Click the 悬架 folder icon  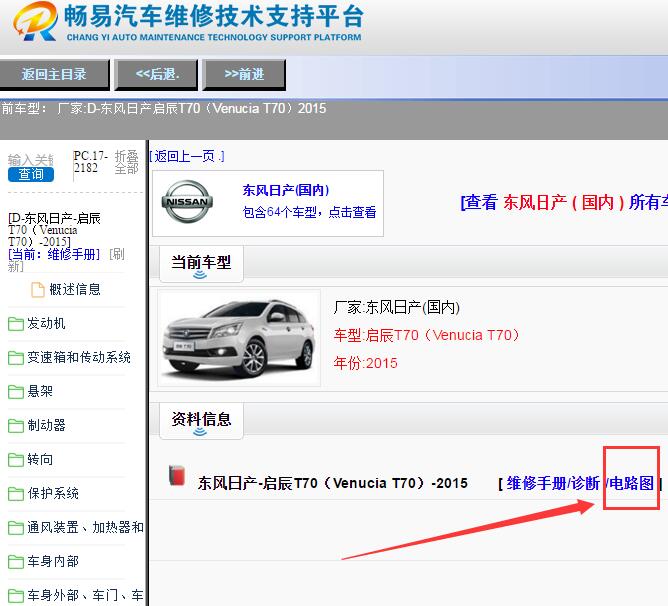[x=16, y=391]
